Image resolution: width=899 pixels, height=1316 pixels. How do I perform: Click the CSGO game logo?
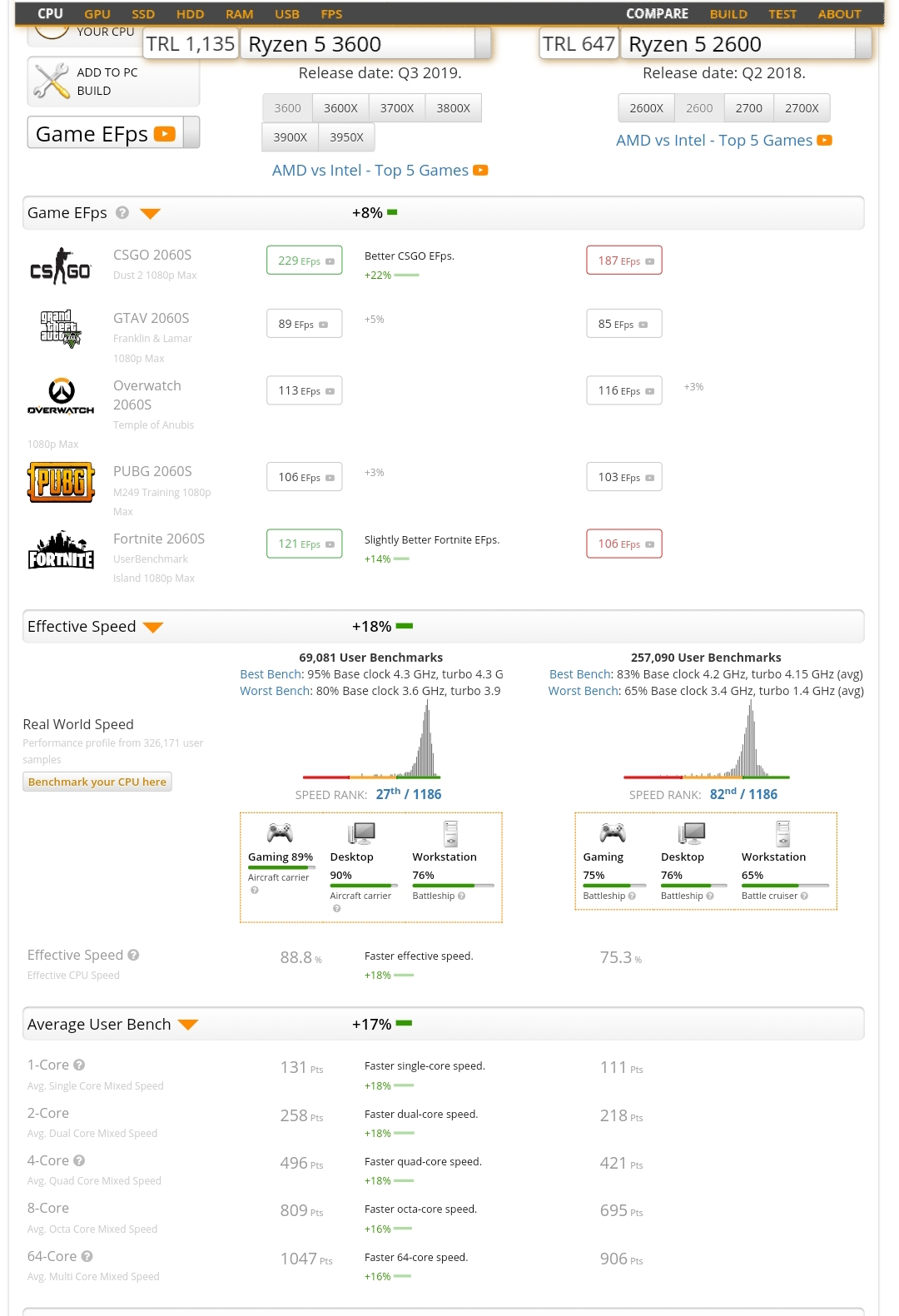pos(60,266)
